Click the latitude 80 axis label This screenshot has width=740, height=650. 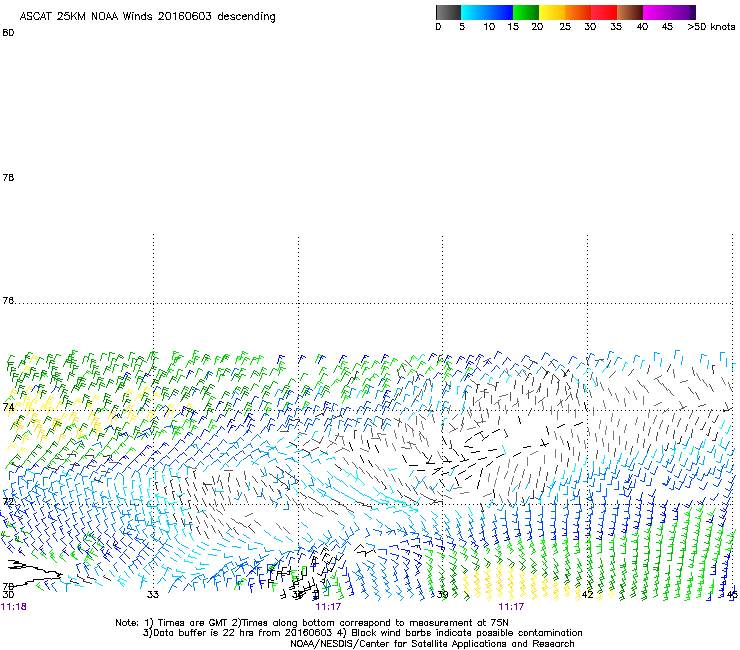coord(8,33)
